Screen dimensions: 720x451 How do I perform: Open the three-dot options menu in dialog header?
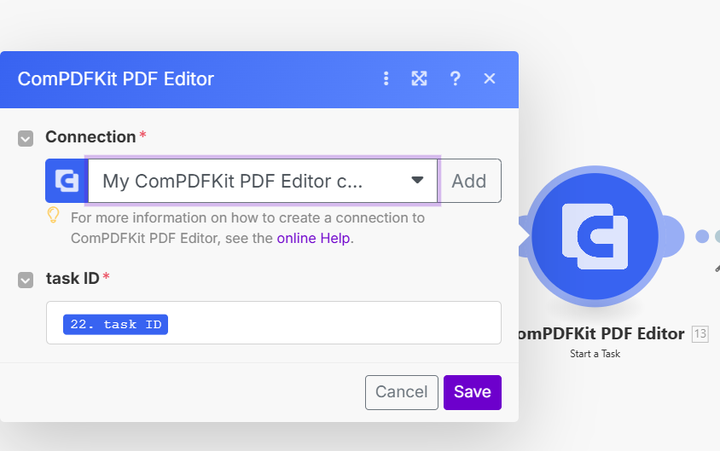[x=386, y=79]
